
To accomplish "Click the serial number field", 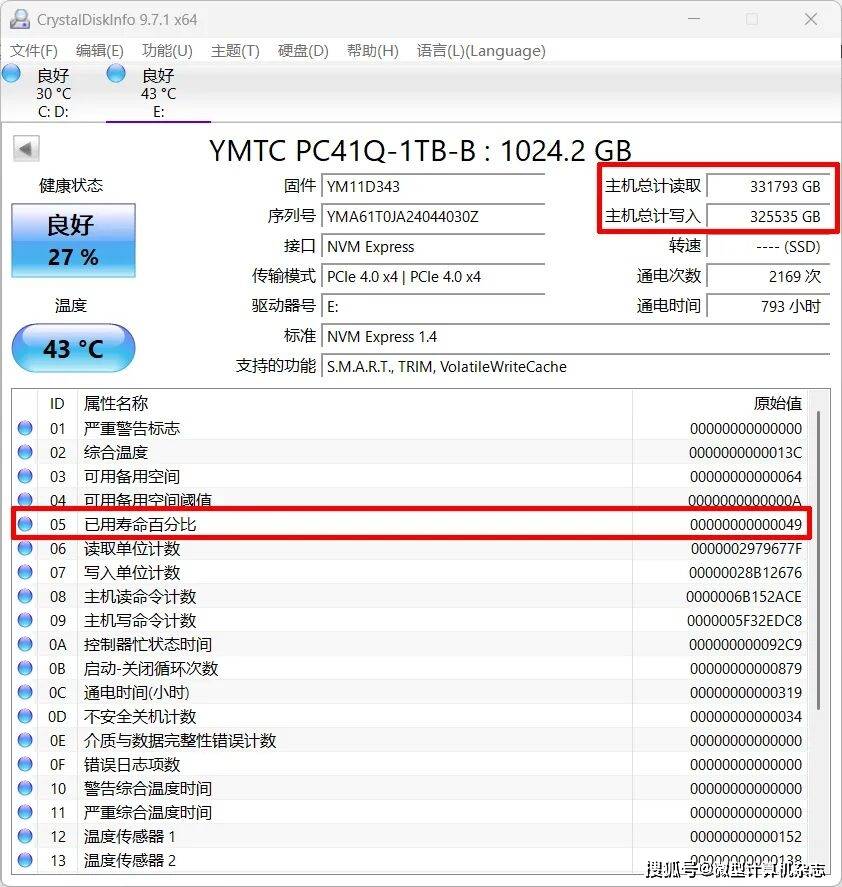I will click(x=433, y=216).
